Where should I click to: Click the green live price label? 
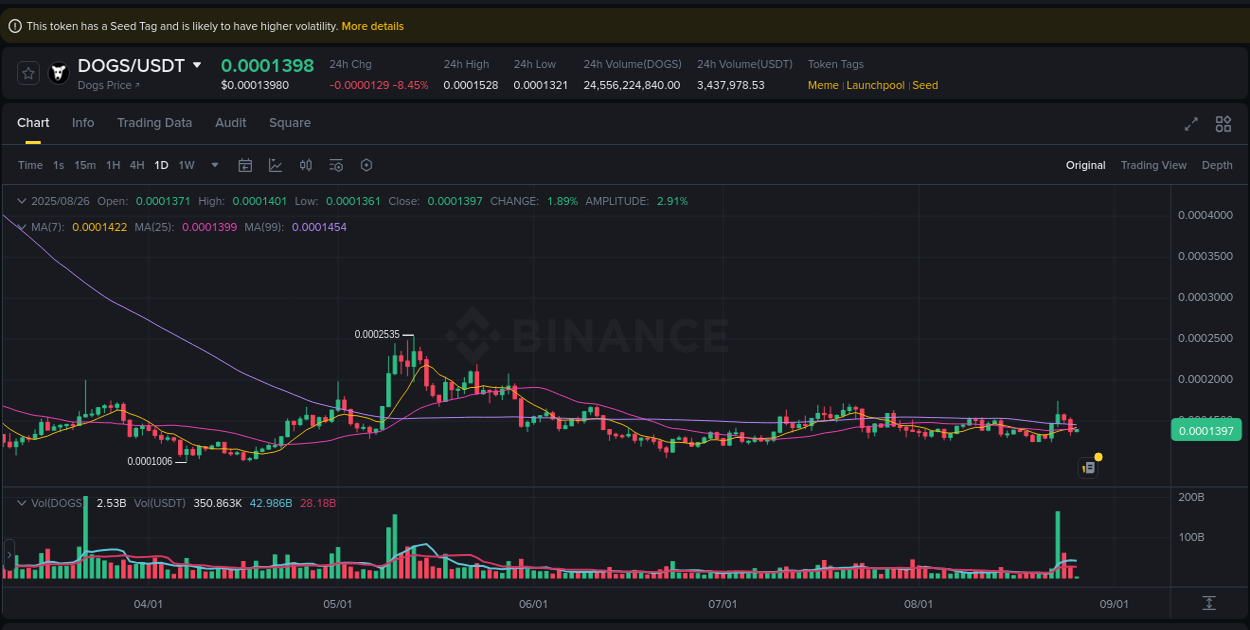coord(1206,430)
